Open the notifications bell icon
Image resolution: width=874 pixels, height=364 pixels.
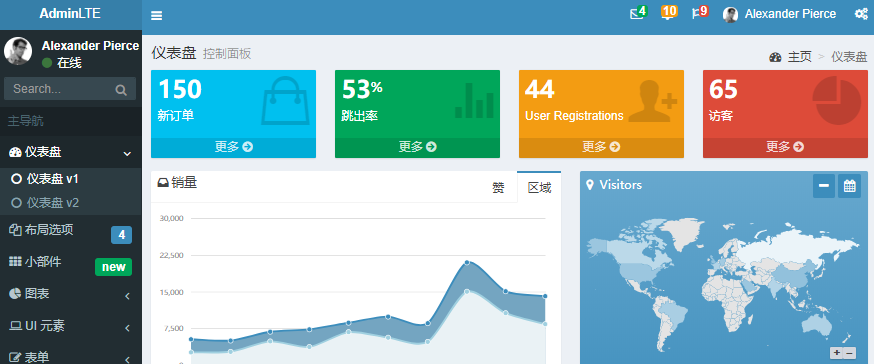coord(667,15)
